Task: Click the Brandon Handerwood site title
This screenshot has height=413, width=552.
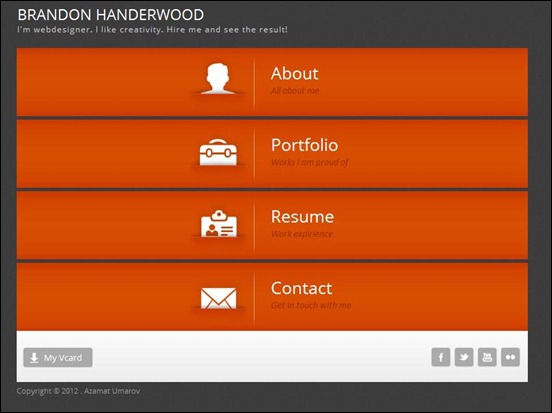Action: click(x=111, y=15)
